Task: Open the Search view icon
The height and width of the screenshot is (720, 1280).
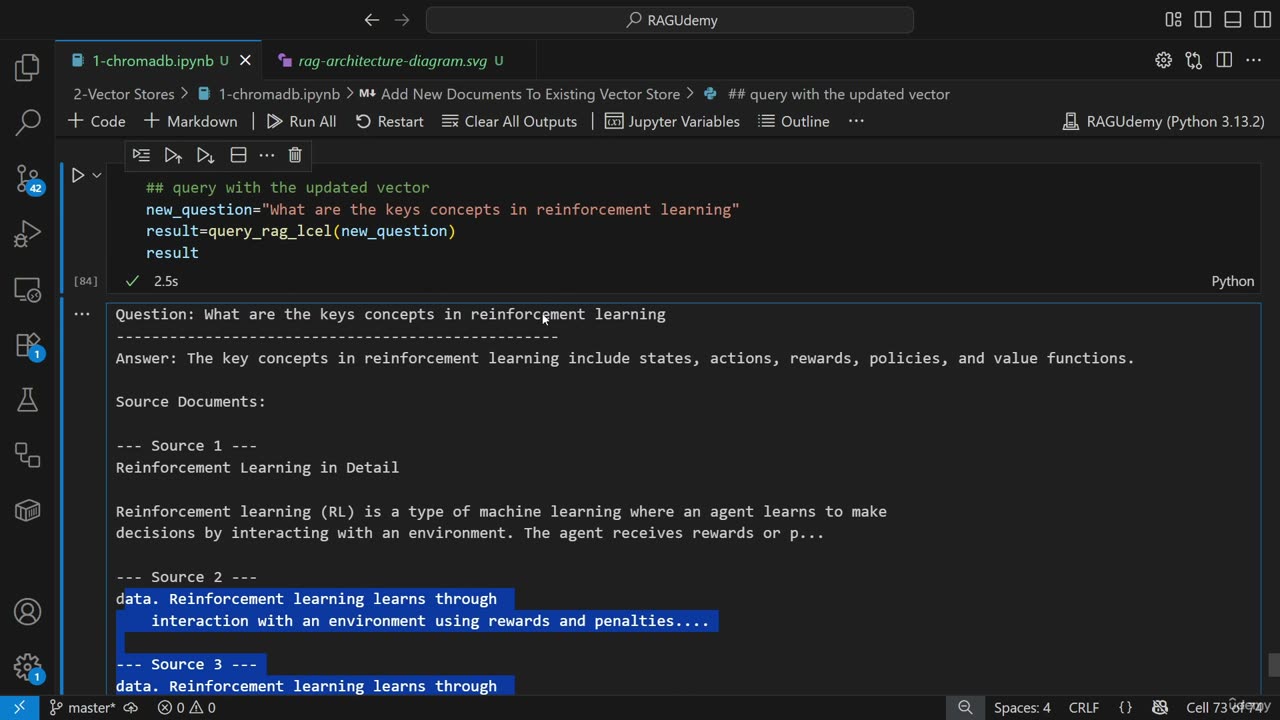Action: pyautogui.click(x=28, y=123)
